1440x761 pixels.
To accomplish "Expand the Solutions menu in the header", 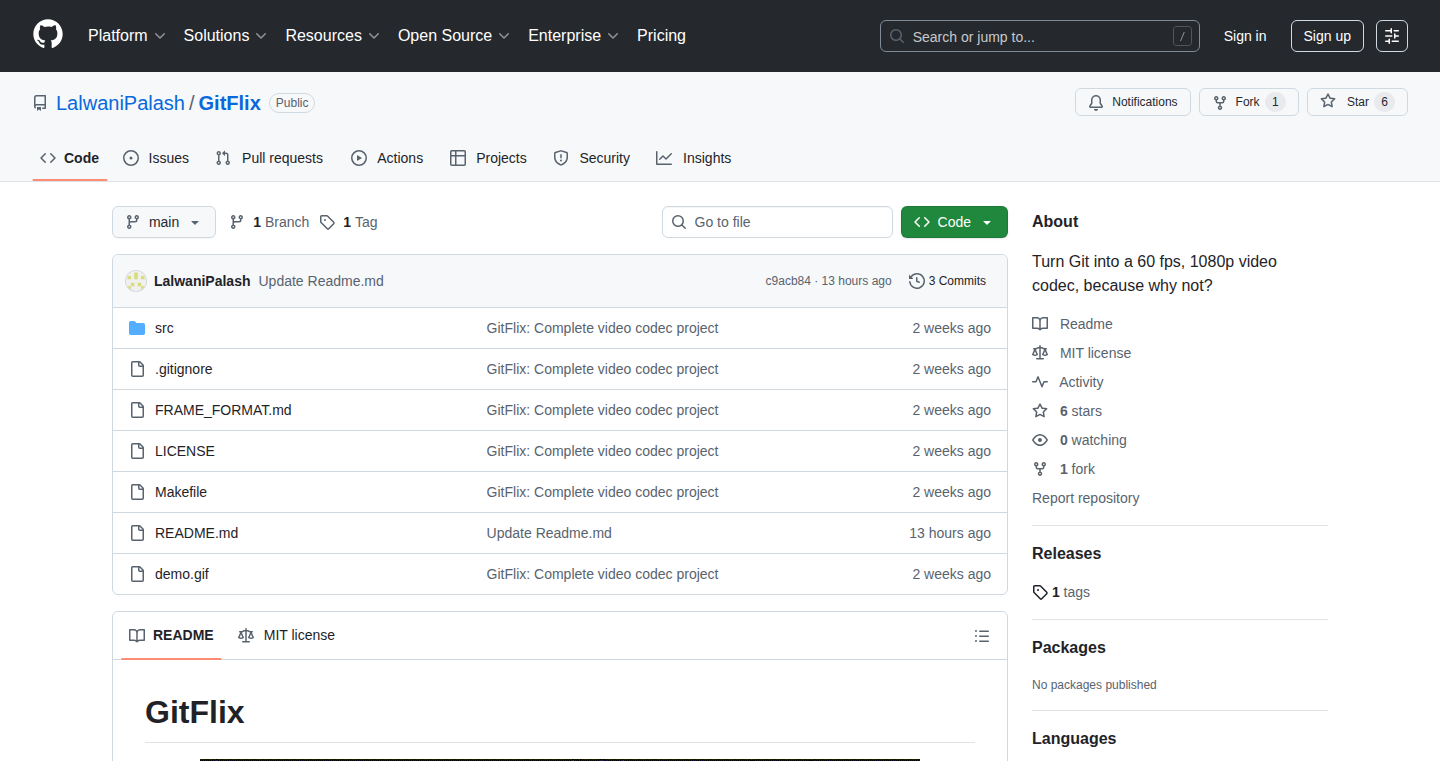I will [x=225, y=35].
